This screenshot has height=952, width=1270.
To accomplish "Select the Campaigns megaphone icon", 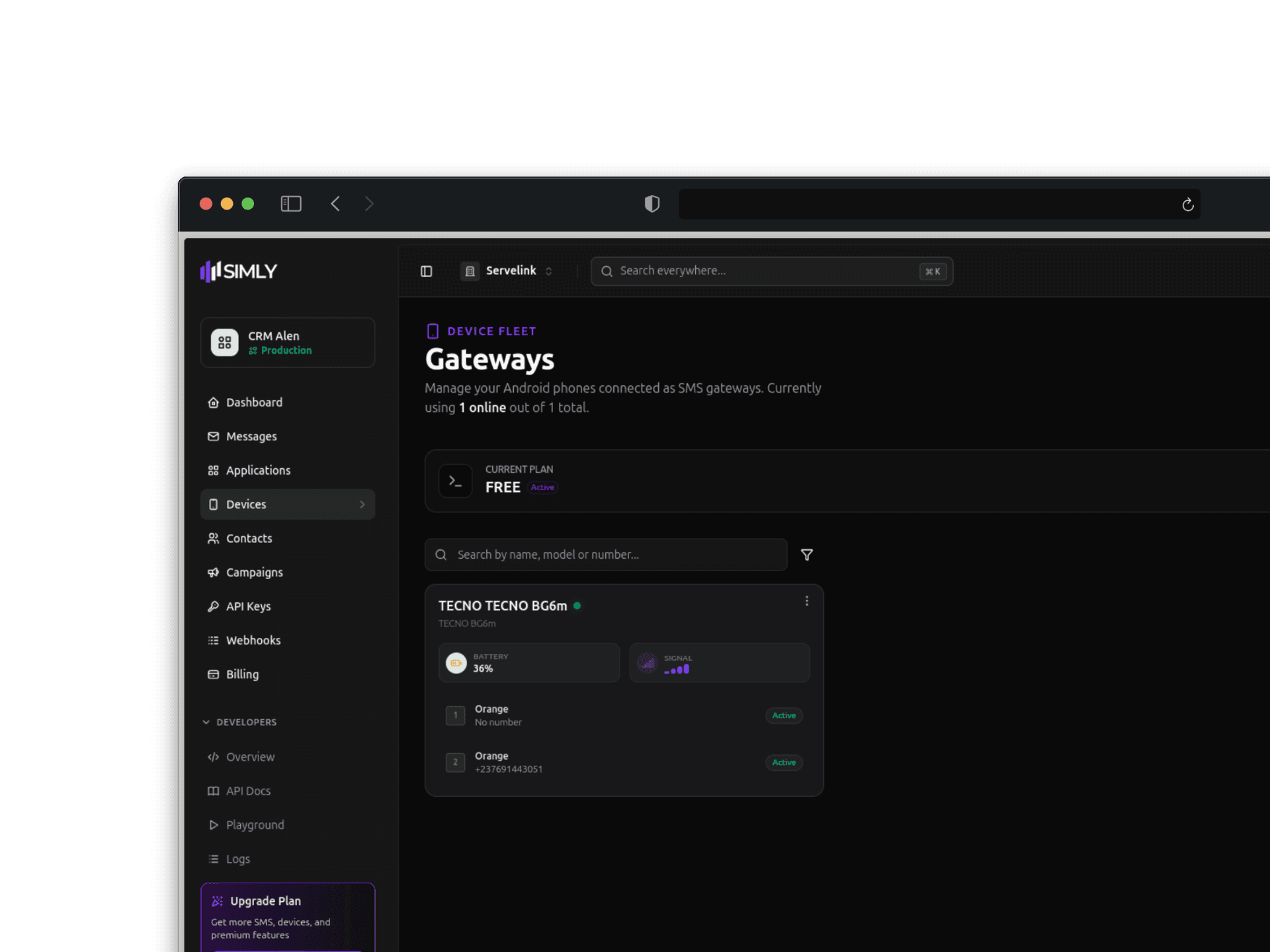I will click(x=213, y=572).
